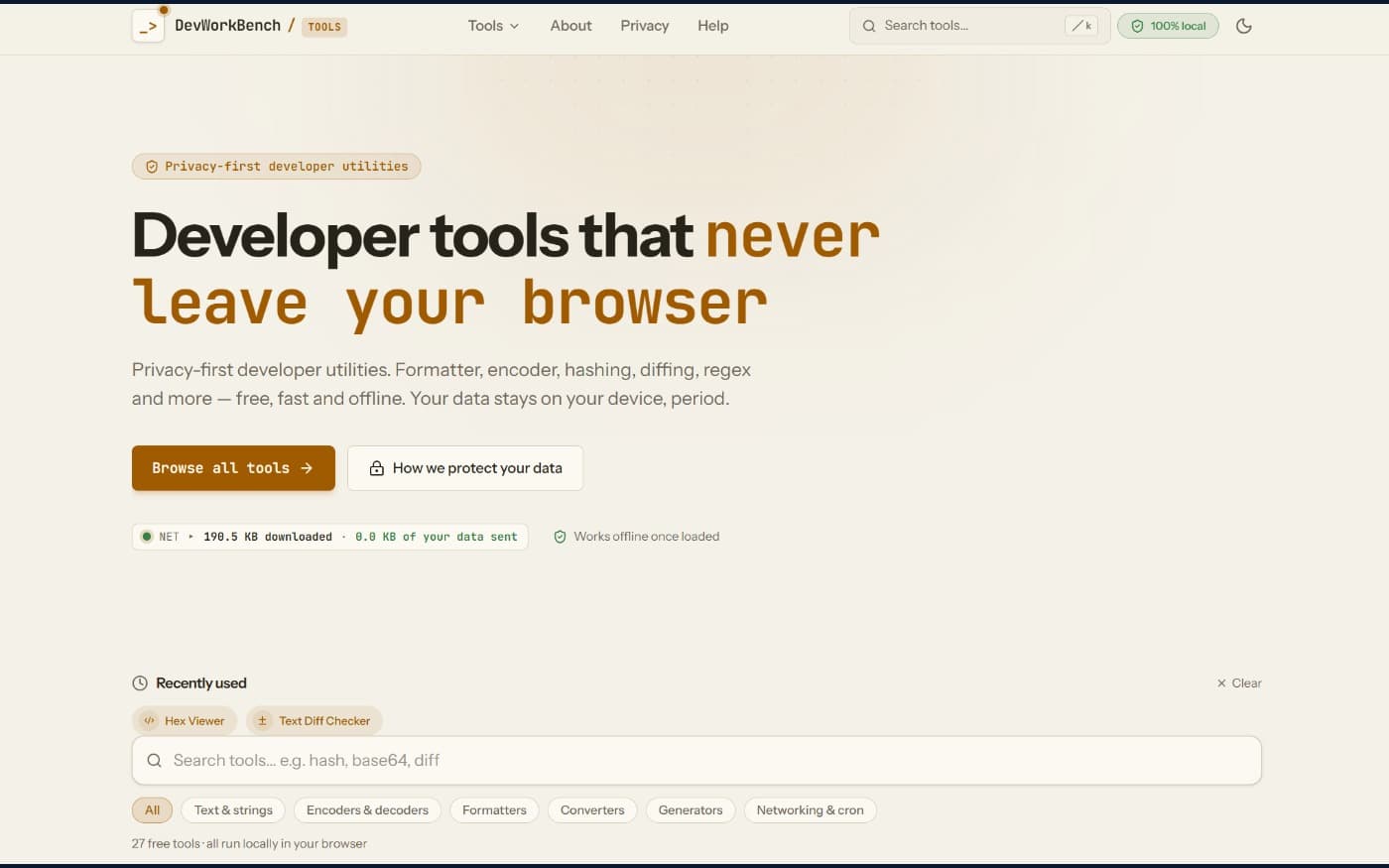
Task: Click the shield icon in the 100% local badge
Action: pyautogui.click(x=1138, y=26)
